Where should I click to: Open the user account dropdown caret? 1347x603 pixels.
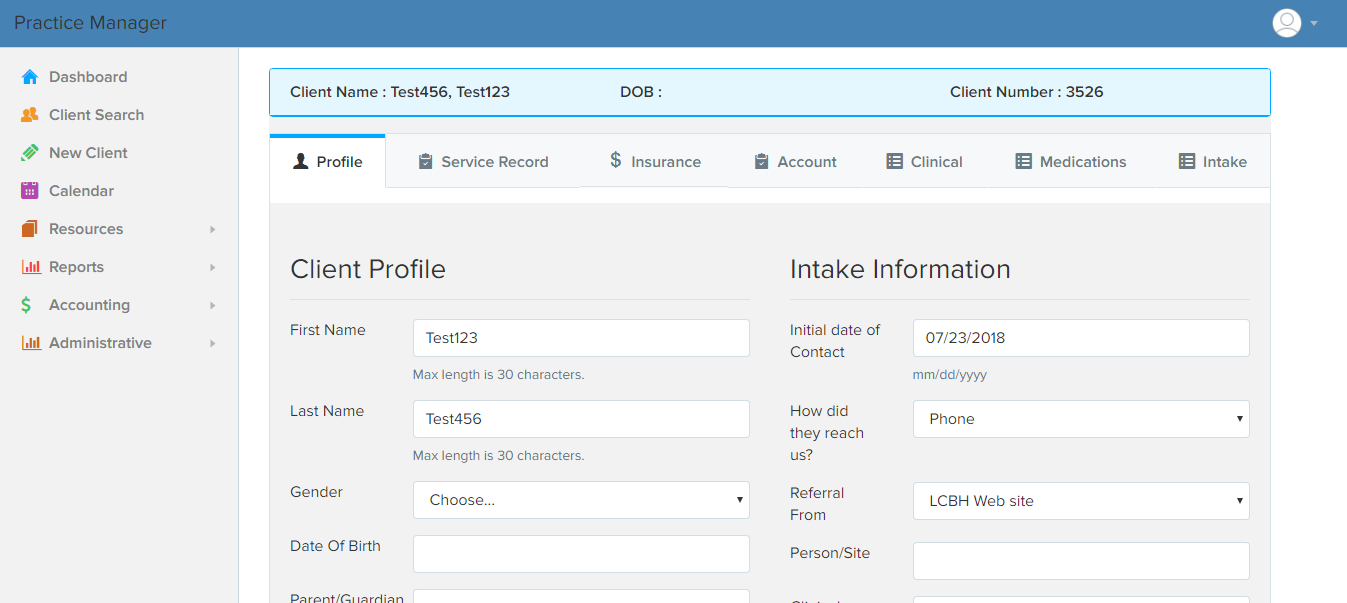tap(1314, 24)
